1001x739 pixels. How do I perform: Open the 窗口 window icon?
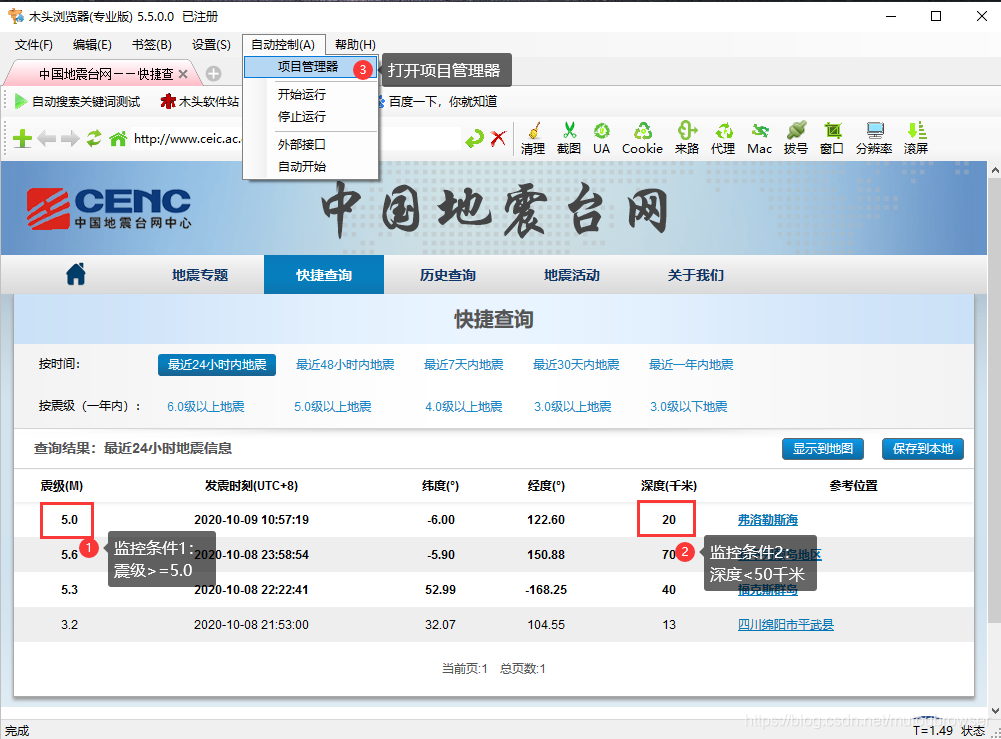coord(832,138)
